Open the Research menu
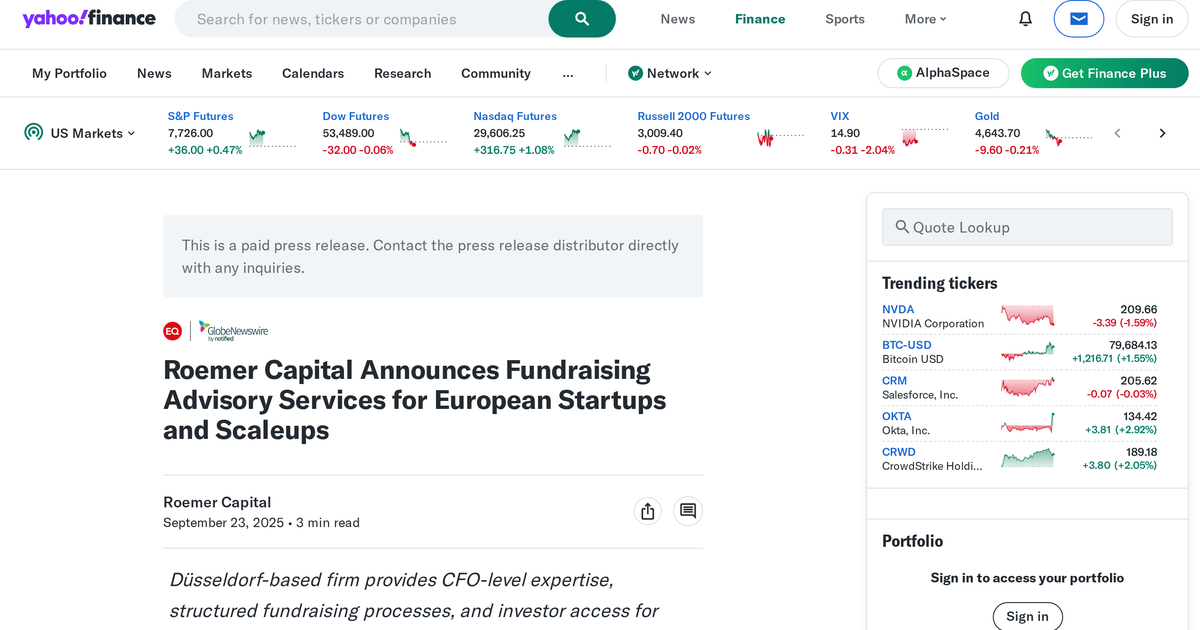Screen dimensions: 1200x630 pos(403,73)
